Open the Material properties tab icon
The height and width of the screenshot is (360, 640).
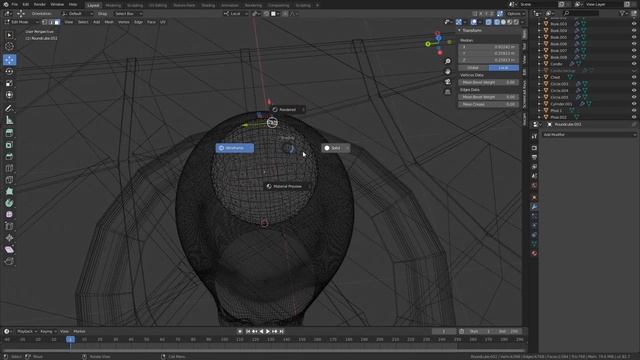click(534, 253)
